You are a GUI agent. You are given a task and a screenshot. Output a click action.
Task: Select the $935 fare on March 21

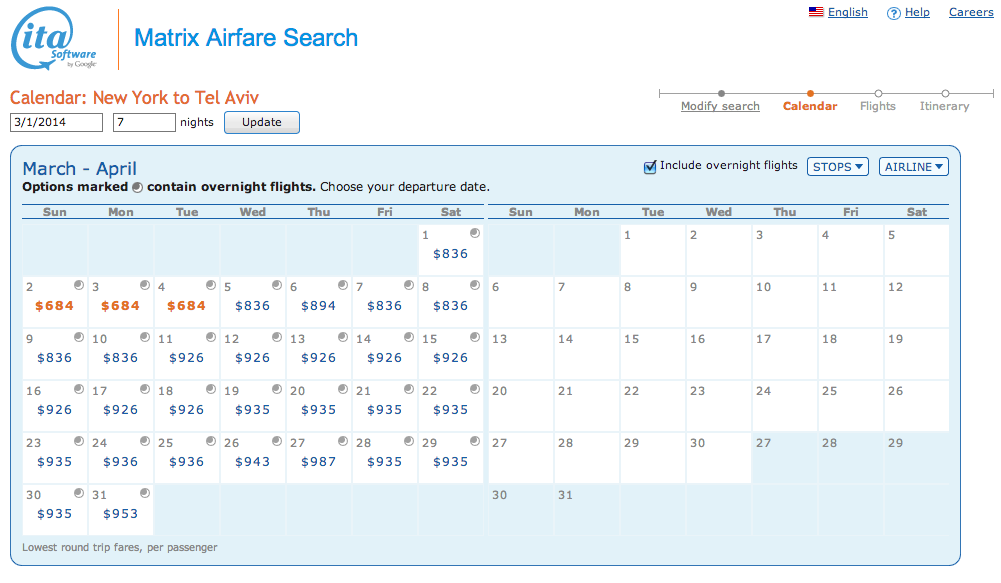pyautogui.click(x=384, y=410)
